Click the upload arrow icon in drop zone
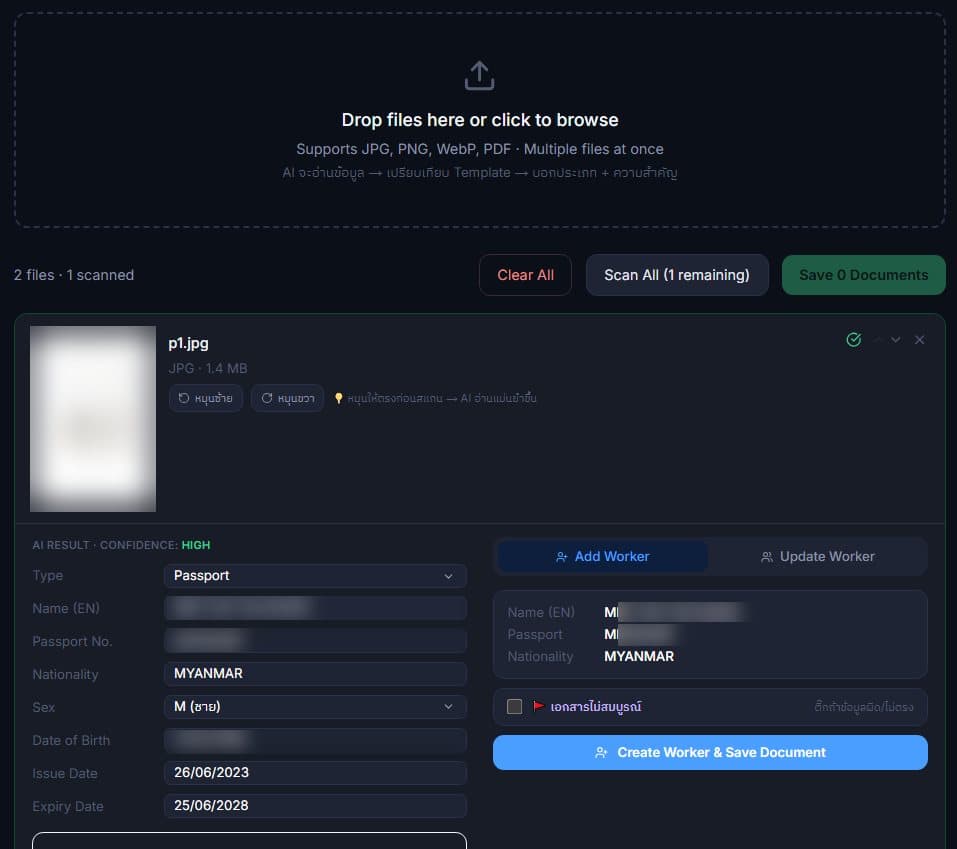This screenshot has width=957, height=849. tap(479, 76)
